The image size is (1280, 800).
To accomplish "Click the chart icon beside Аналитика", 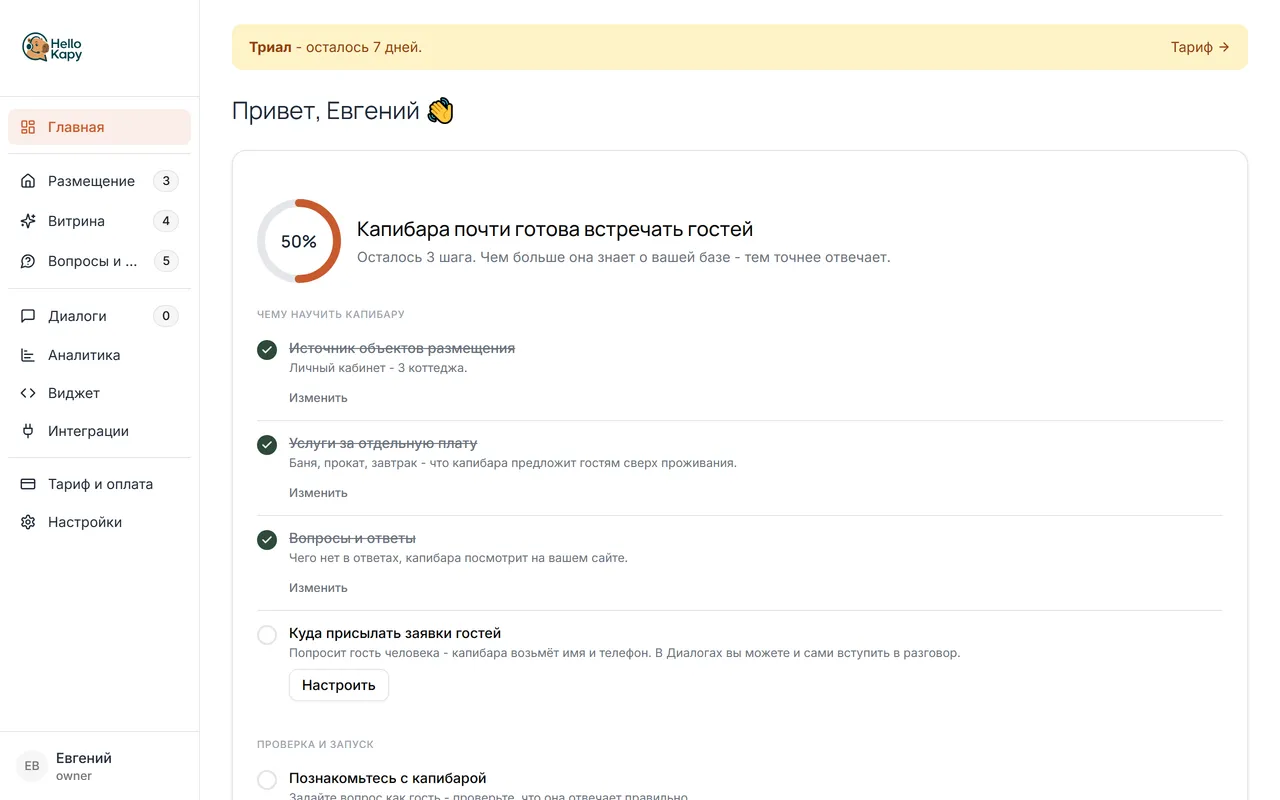I will [28, 355].
